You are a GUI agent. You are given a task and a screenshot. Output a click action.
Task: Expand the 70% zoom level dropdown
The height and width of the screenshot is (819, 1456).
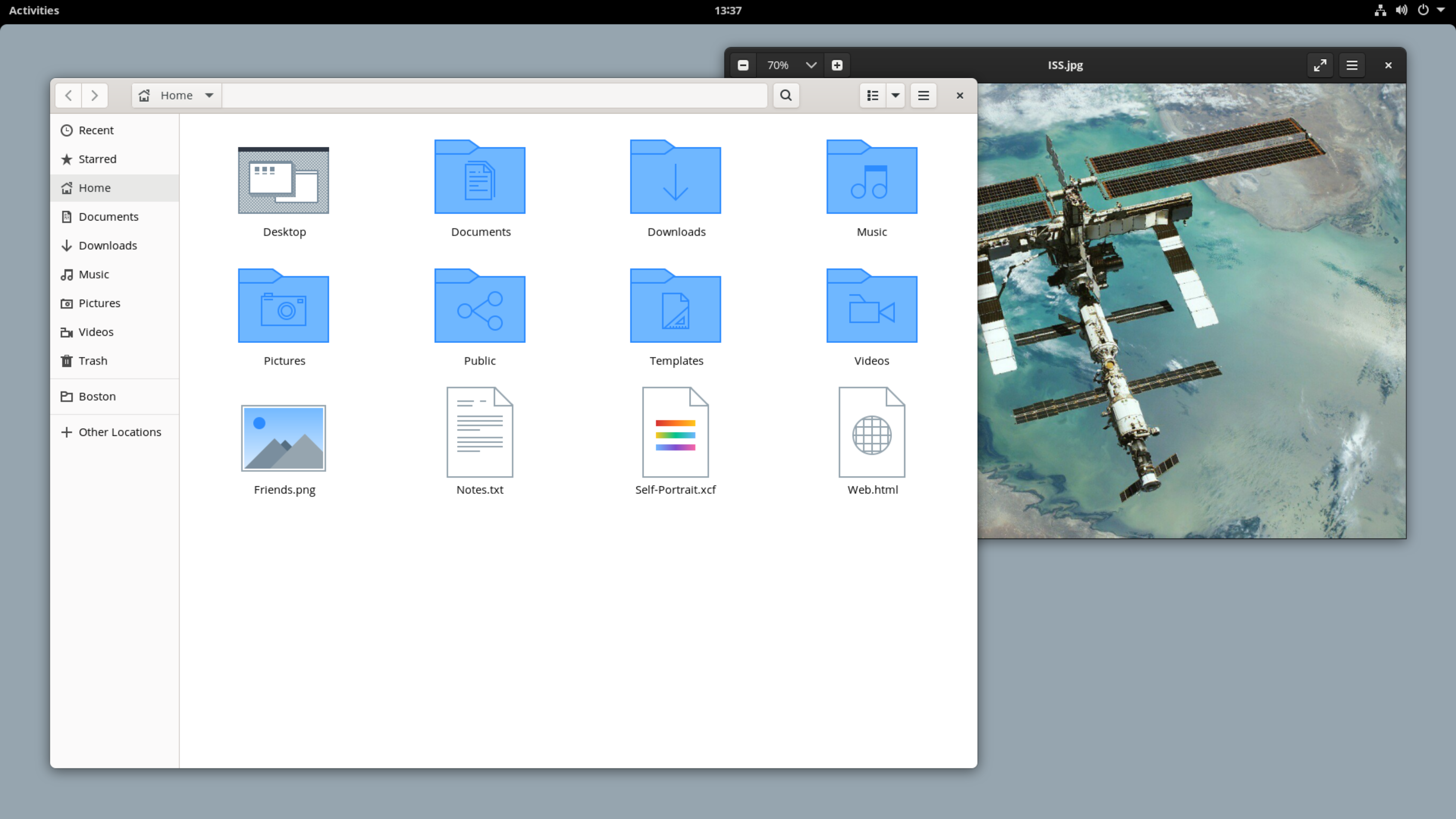(811, 66)
